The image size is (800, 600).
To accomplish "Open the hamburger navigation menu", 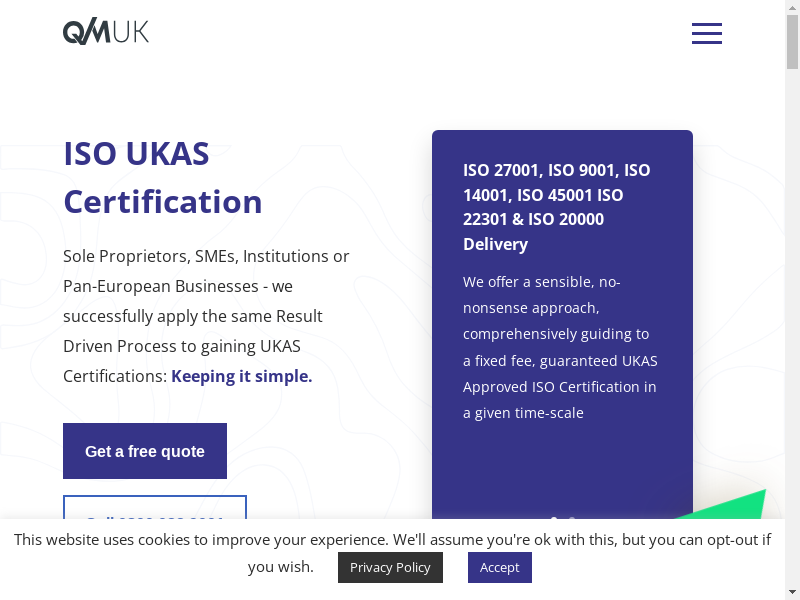I will (x=706, y=33).
